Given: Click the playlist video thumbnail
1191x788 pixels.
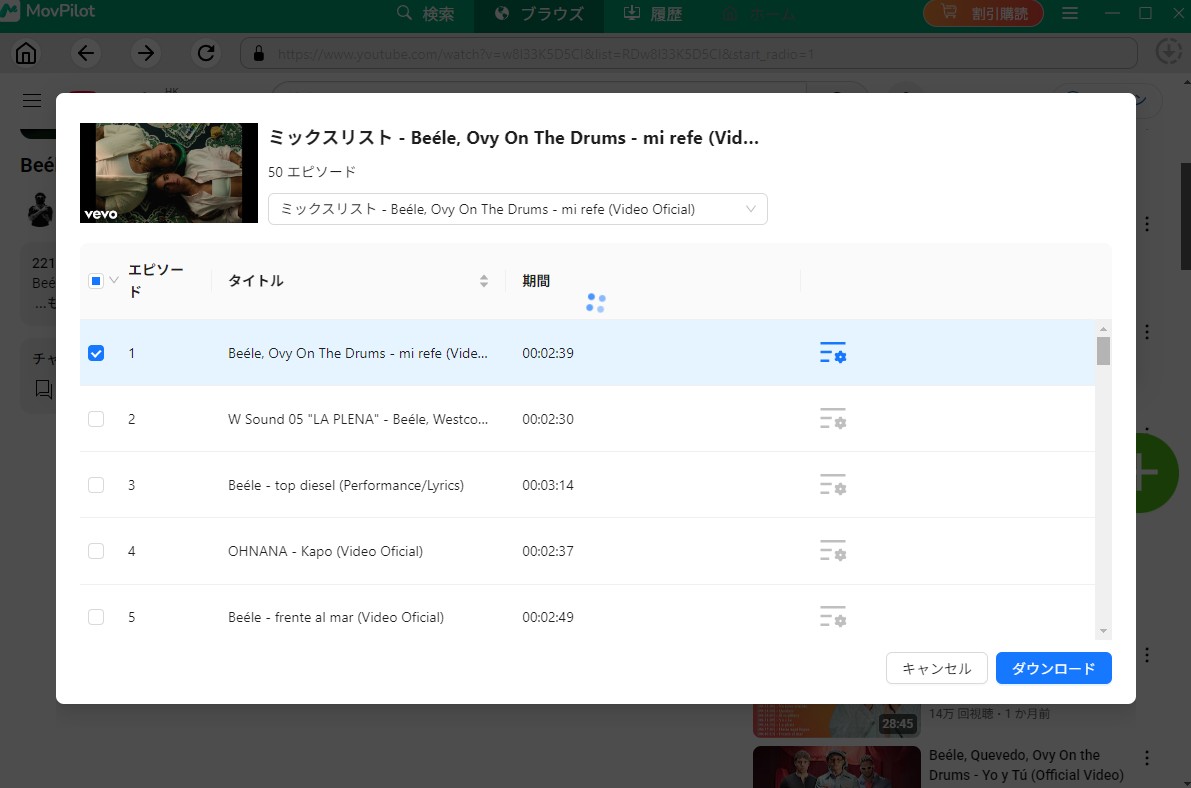Looking at the screenshot, I should click(x=169, y=172).
